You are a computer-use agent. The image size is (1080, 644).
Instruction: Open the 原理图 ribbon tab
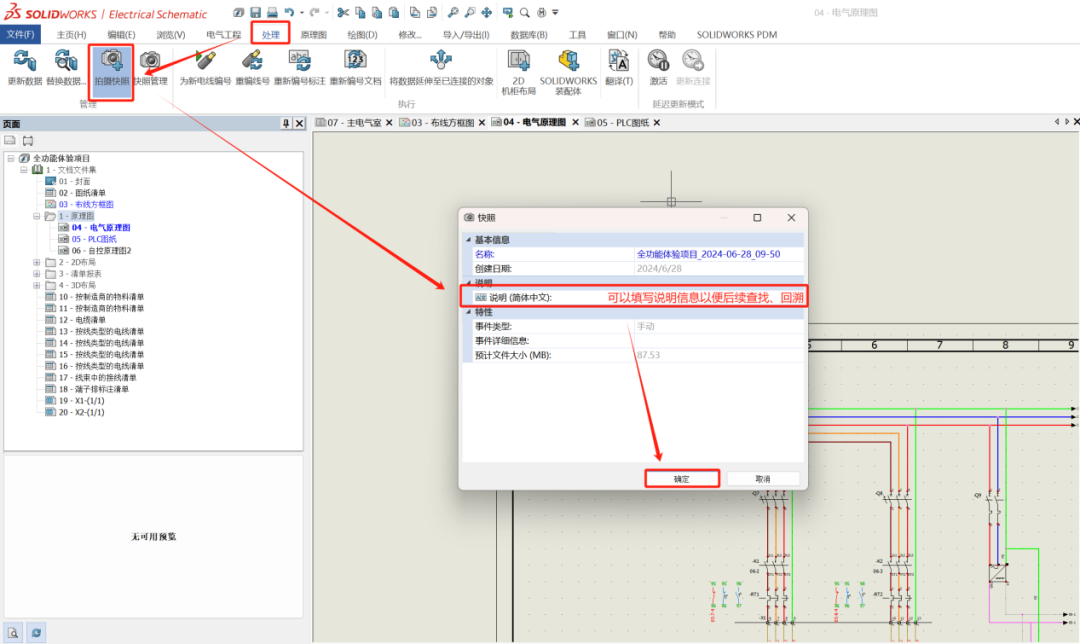coord(316,32)
